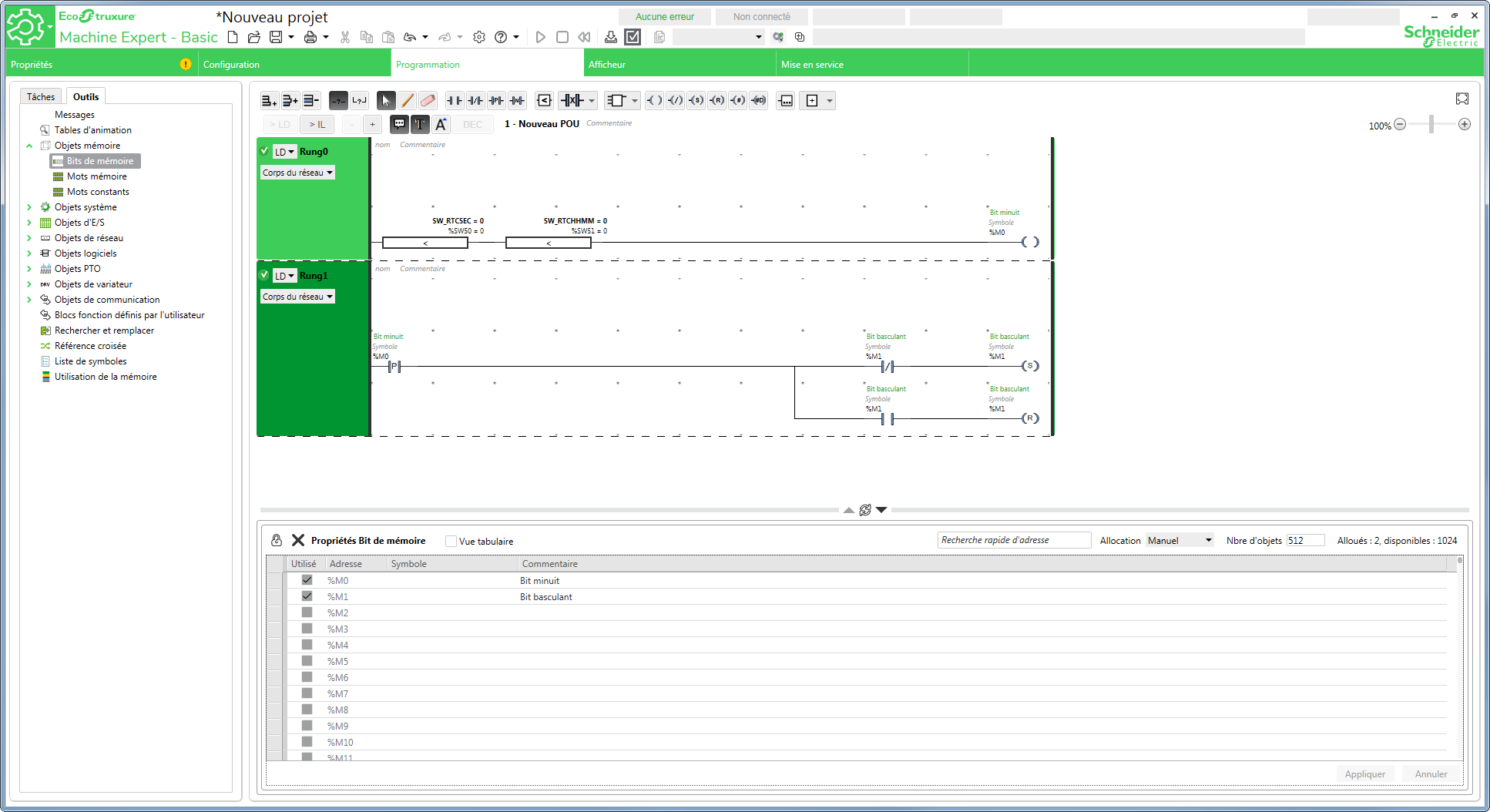1490x812 pixels.
Task: Toggle the Vue tabulaire checkbox
Action: click(451, 542)
